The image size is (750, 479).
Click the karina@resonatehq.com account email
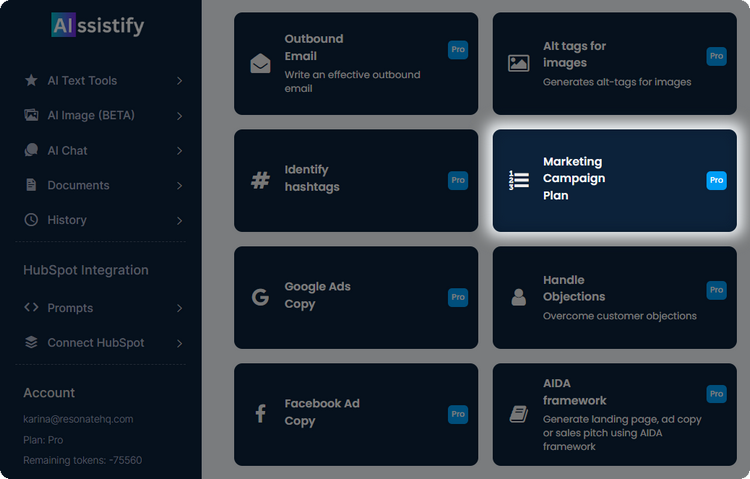[x=78, y=419]
